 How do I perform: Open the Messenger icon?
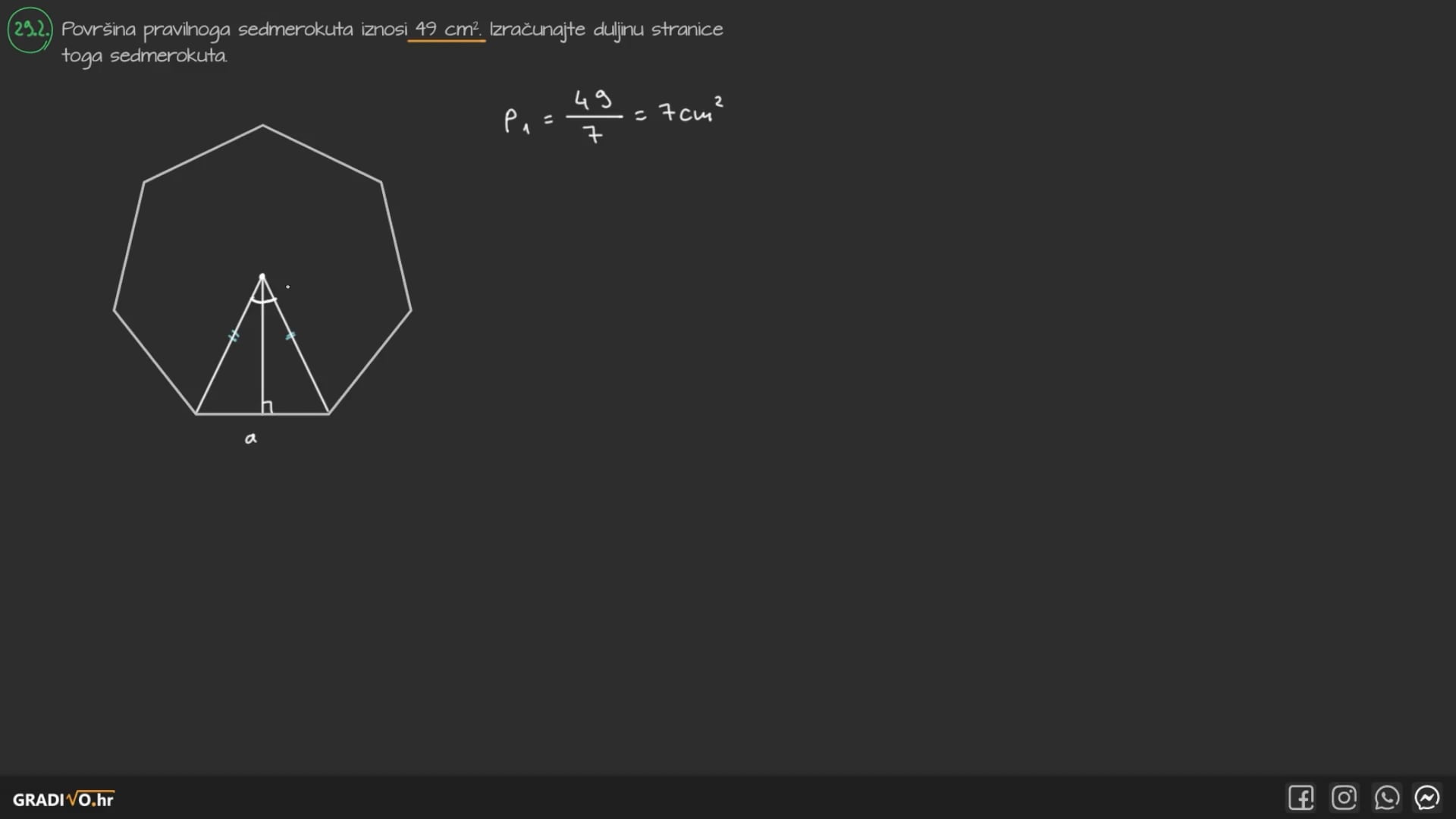[1427, 798]
